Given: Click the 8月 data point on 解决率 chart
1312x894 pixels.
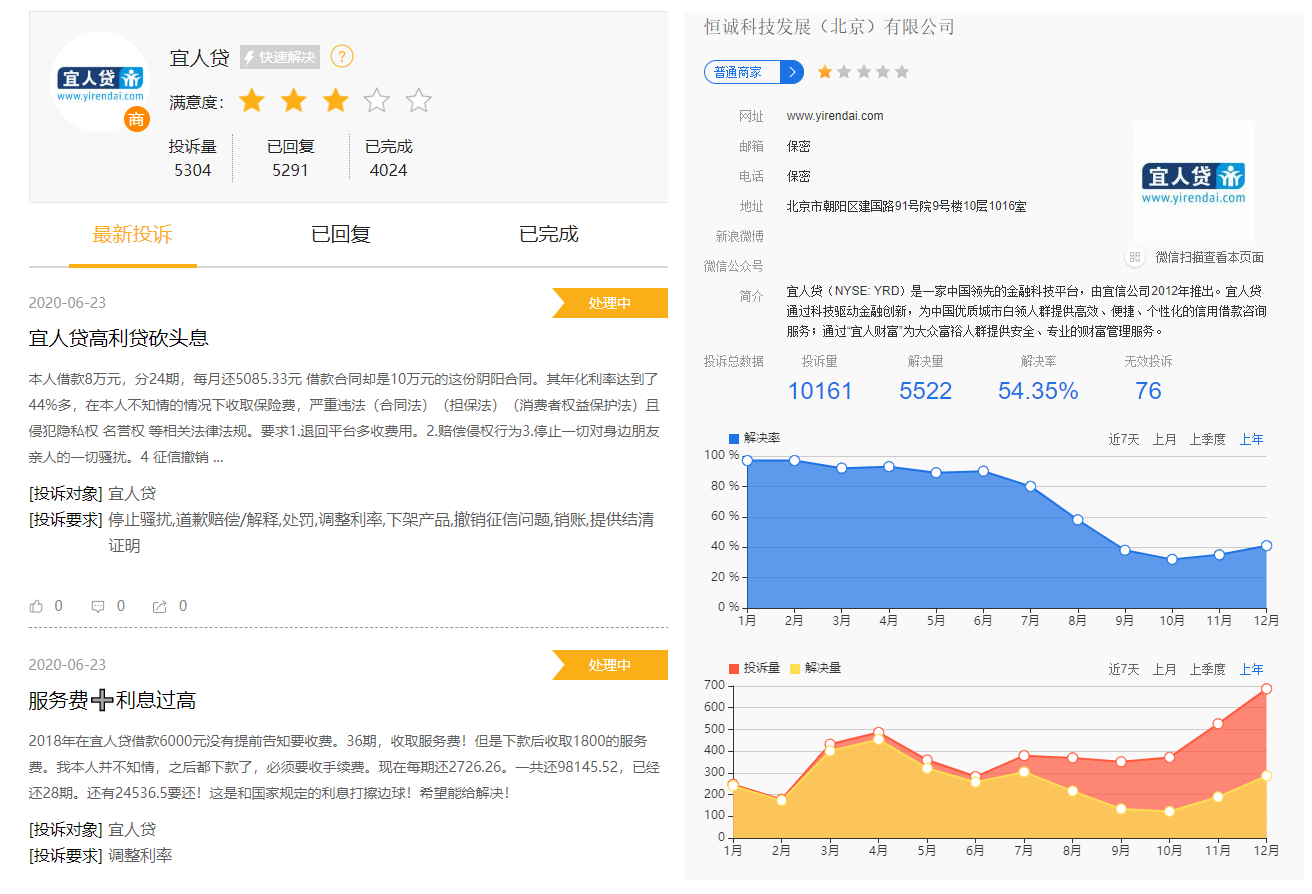Looking at the screenshot, I should tap(1077, 520).
